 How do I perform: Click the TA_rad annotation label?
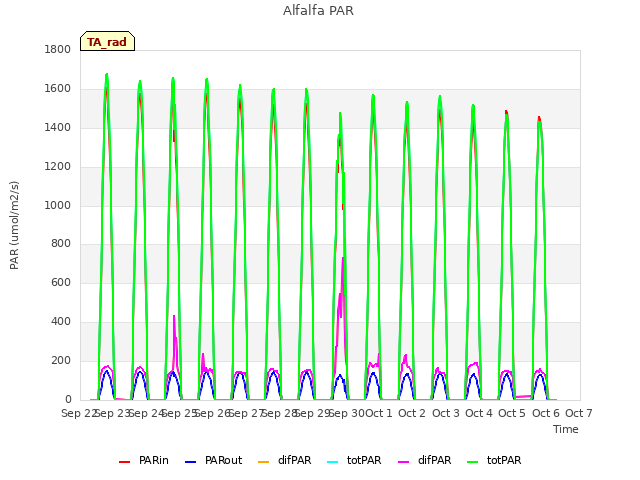[x=107, y=41]
